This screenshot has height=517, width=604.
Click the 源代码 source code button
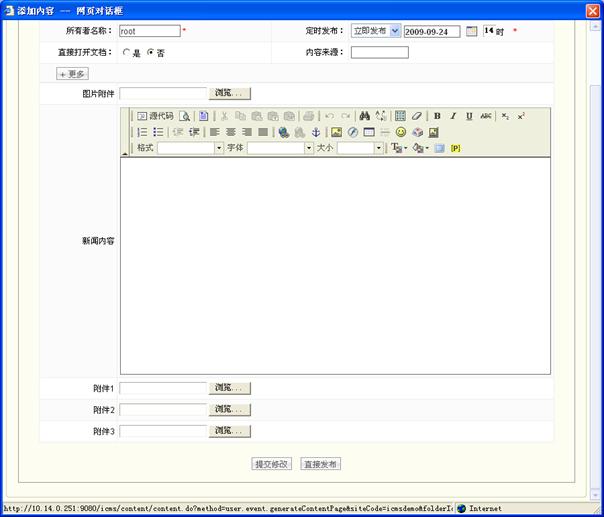[x=155, y=116]
